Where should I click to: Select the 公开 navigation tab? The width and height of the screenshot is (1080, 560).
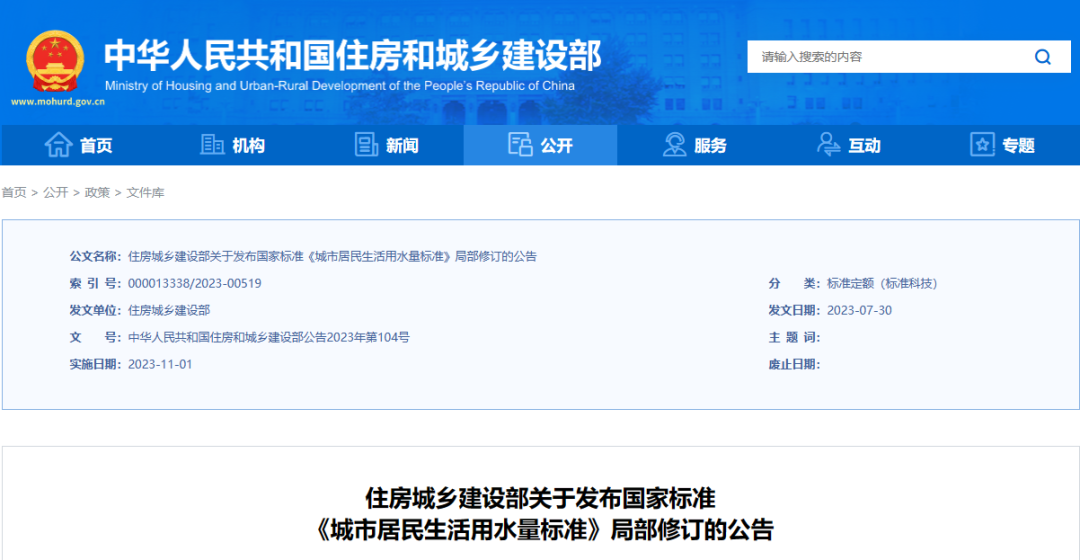[540, 145]
